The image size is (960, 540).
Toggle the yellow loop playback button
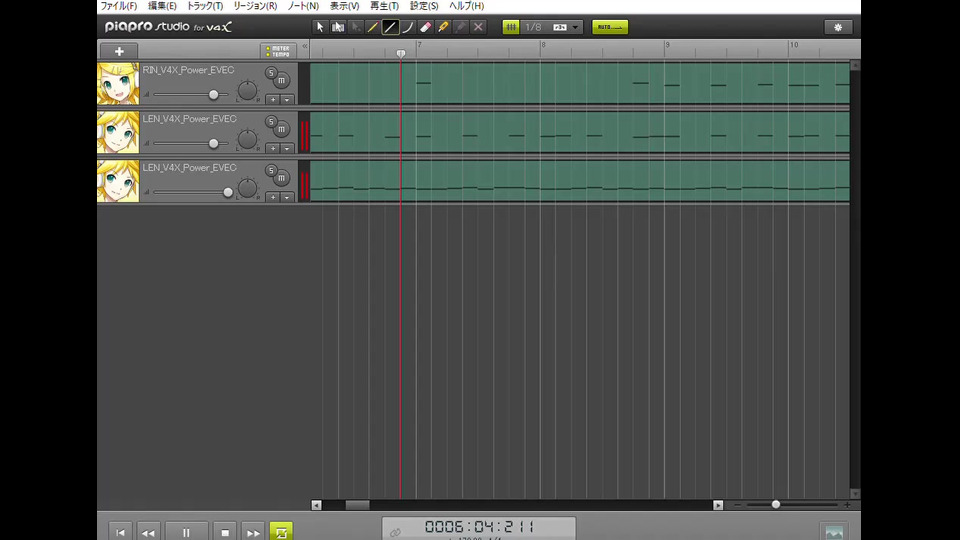[x=281, y=532]
